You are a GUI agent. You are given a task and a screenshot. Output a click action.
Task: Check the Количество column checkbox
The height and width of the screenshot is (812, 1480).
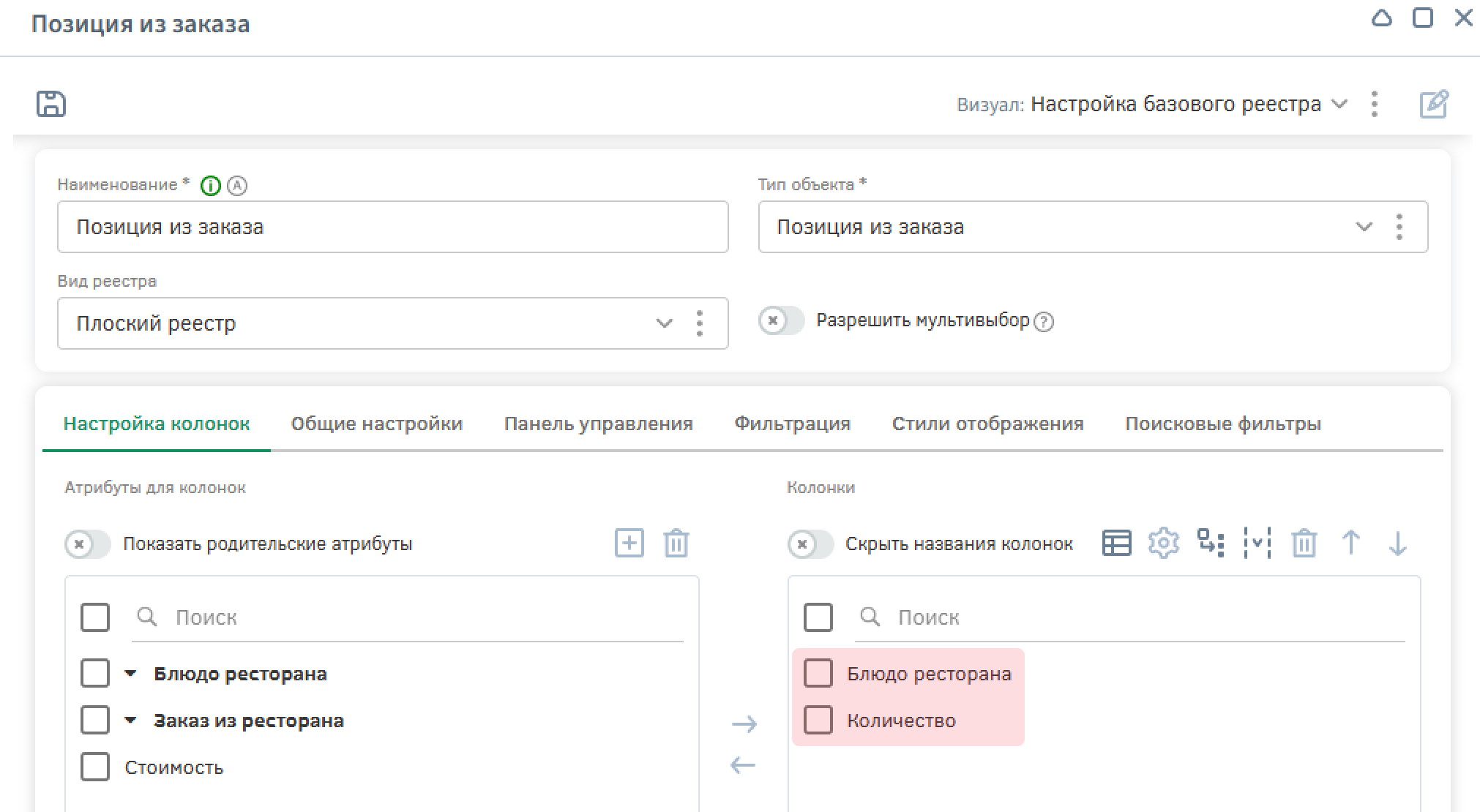click(818, 721)
